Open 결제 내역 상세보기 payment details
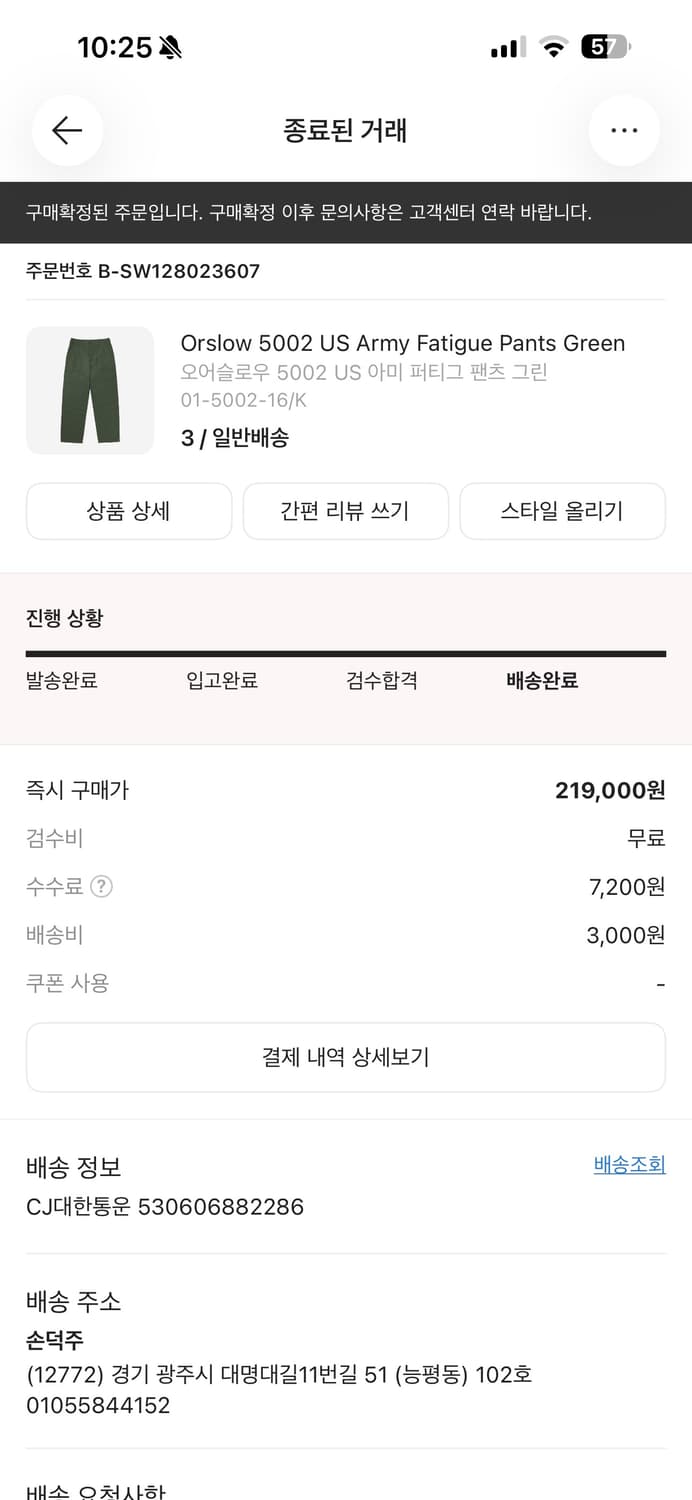Viewport: 692px width, 1500px height. click(x=345, y=1057)
